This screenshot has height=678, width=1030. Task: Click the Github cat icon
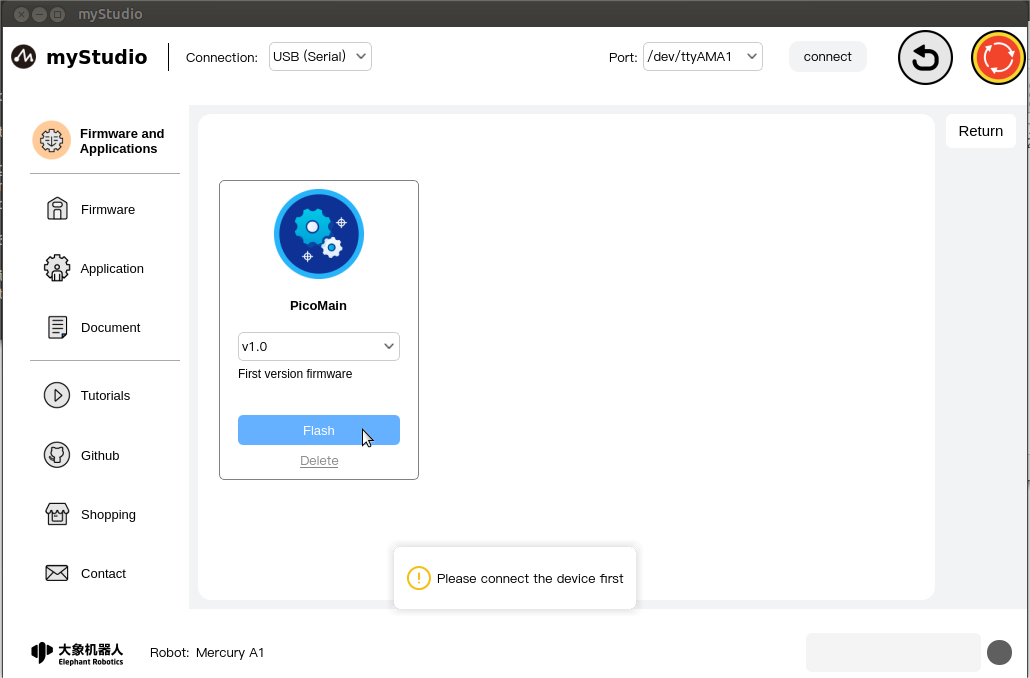(57, 455)
